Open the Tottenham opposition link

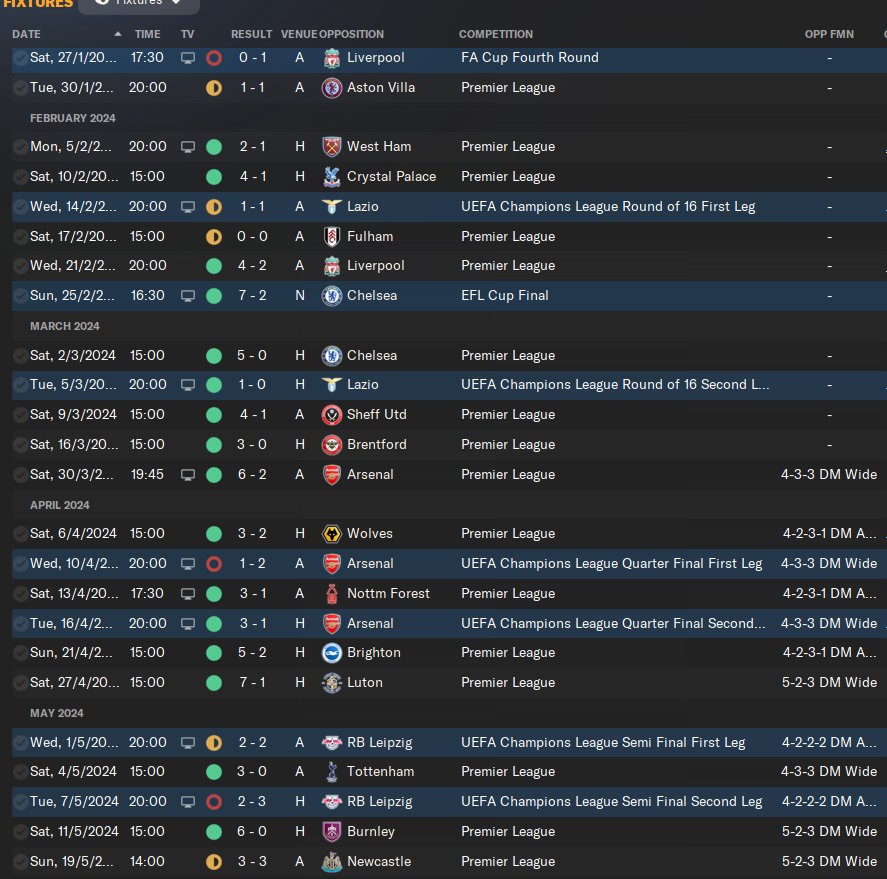(x=380, y=772)
